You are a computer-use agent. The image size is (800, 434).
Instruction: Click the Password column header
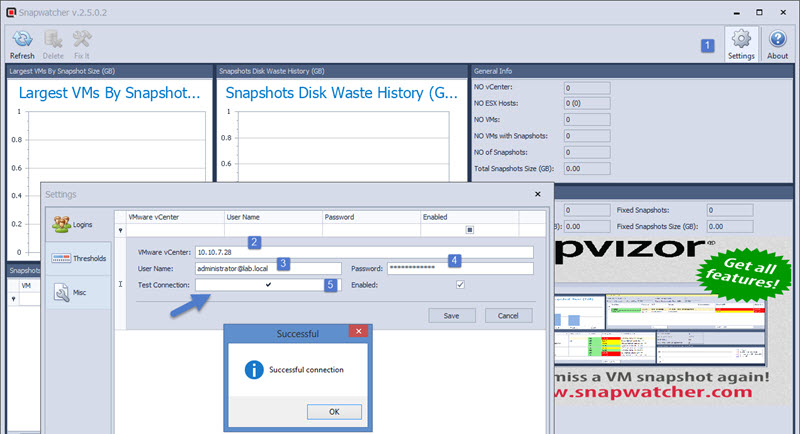click(x=371, y=217)
